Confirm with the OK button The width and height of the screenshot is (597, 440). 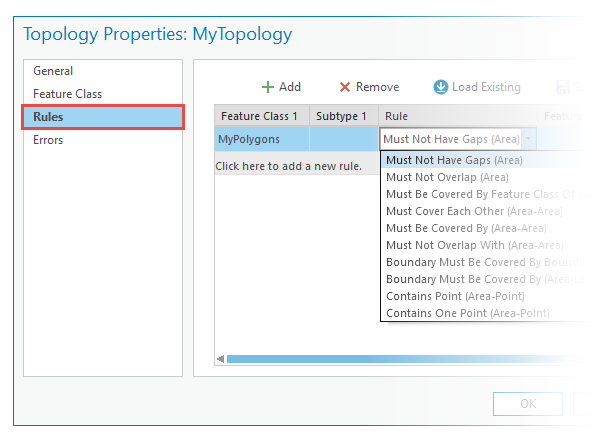(528, 404)
